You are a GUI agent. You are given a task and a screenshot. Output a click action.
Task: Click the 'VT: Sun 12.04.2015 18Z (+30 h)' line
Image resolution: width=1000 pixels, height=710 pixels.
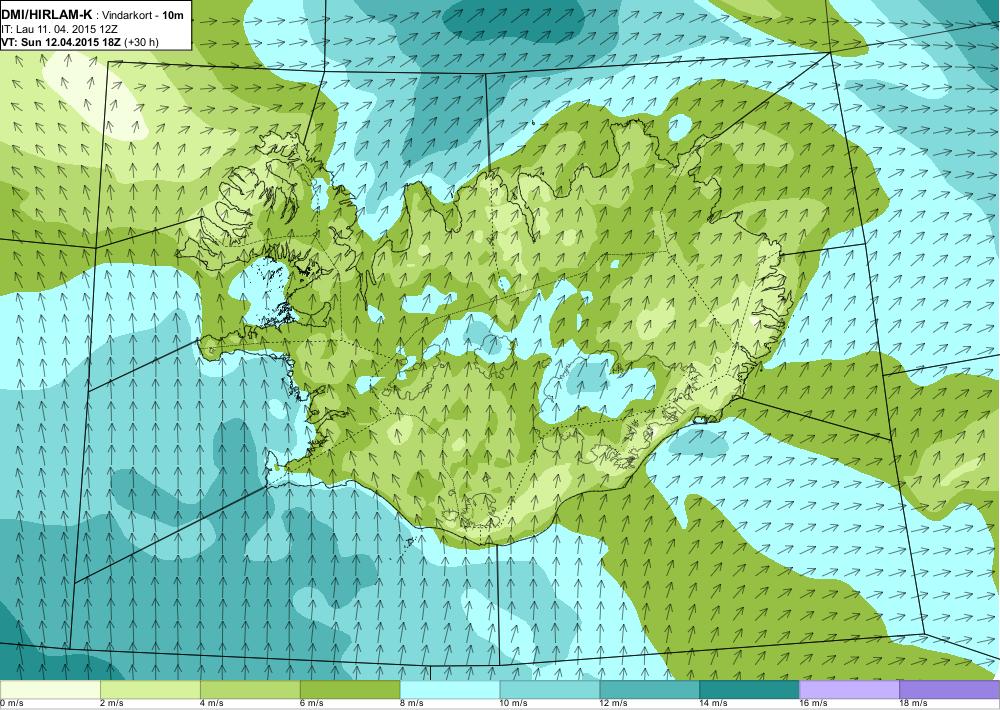point(80,42)
